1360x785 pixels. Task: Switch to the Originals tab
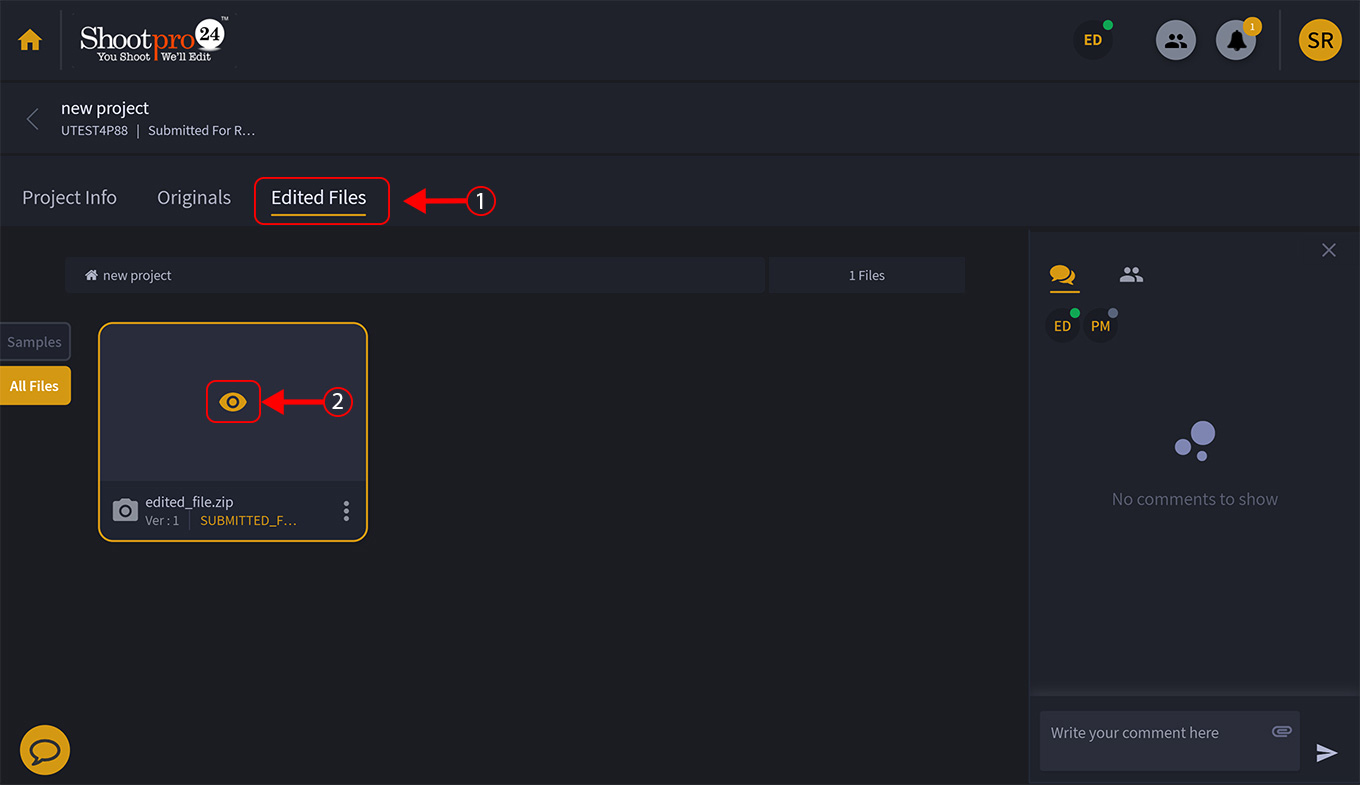(x=194, y=198)
